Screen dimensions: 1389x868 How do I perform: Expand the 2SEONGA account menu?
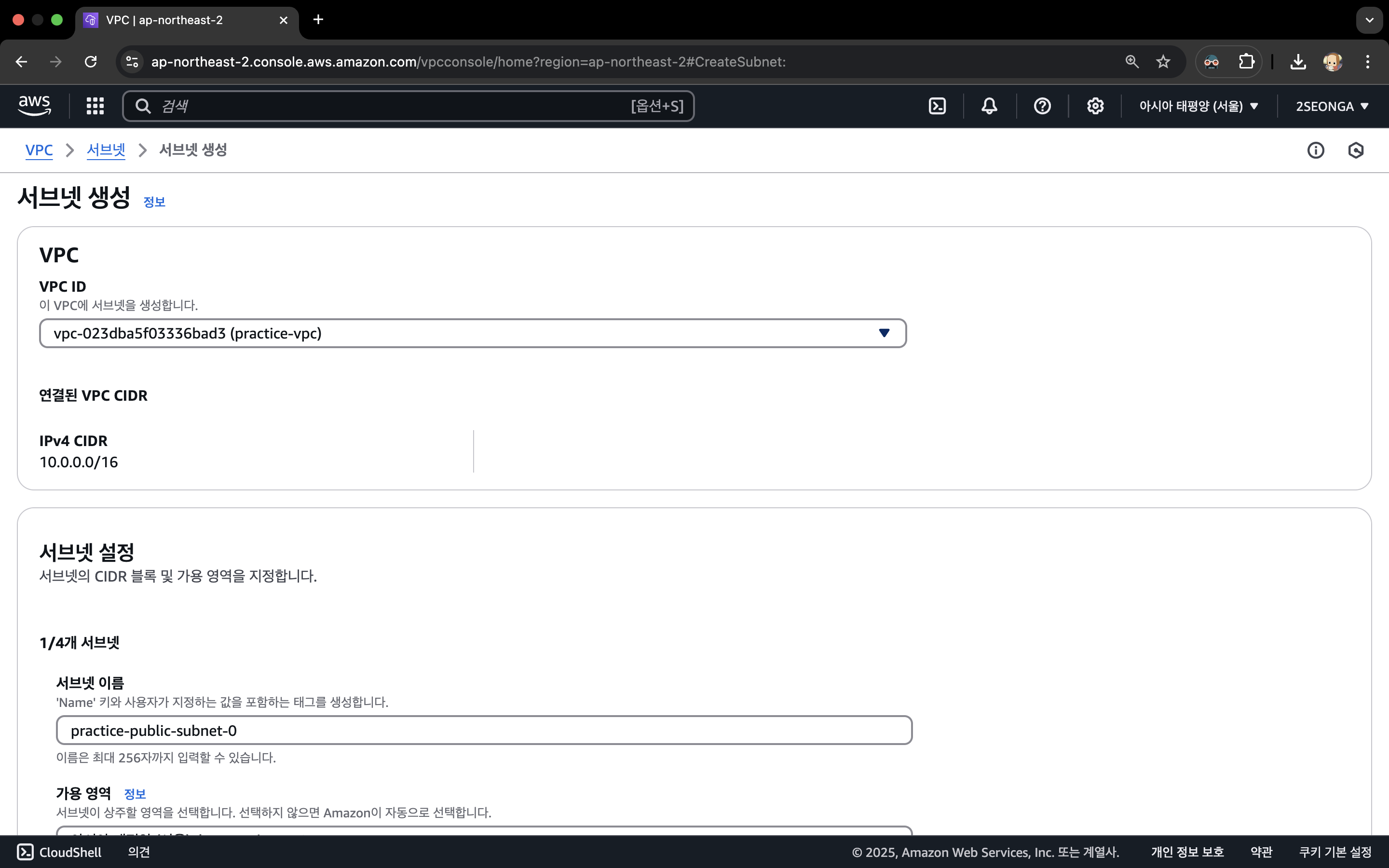tap(1332, 106)
